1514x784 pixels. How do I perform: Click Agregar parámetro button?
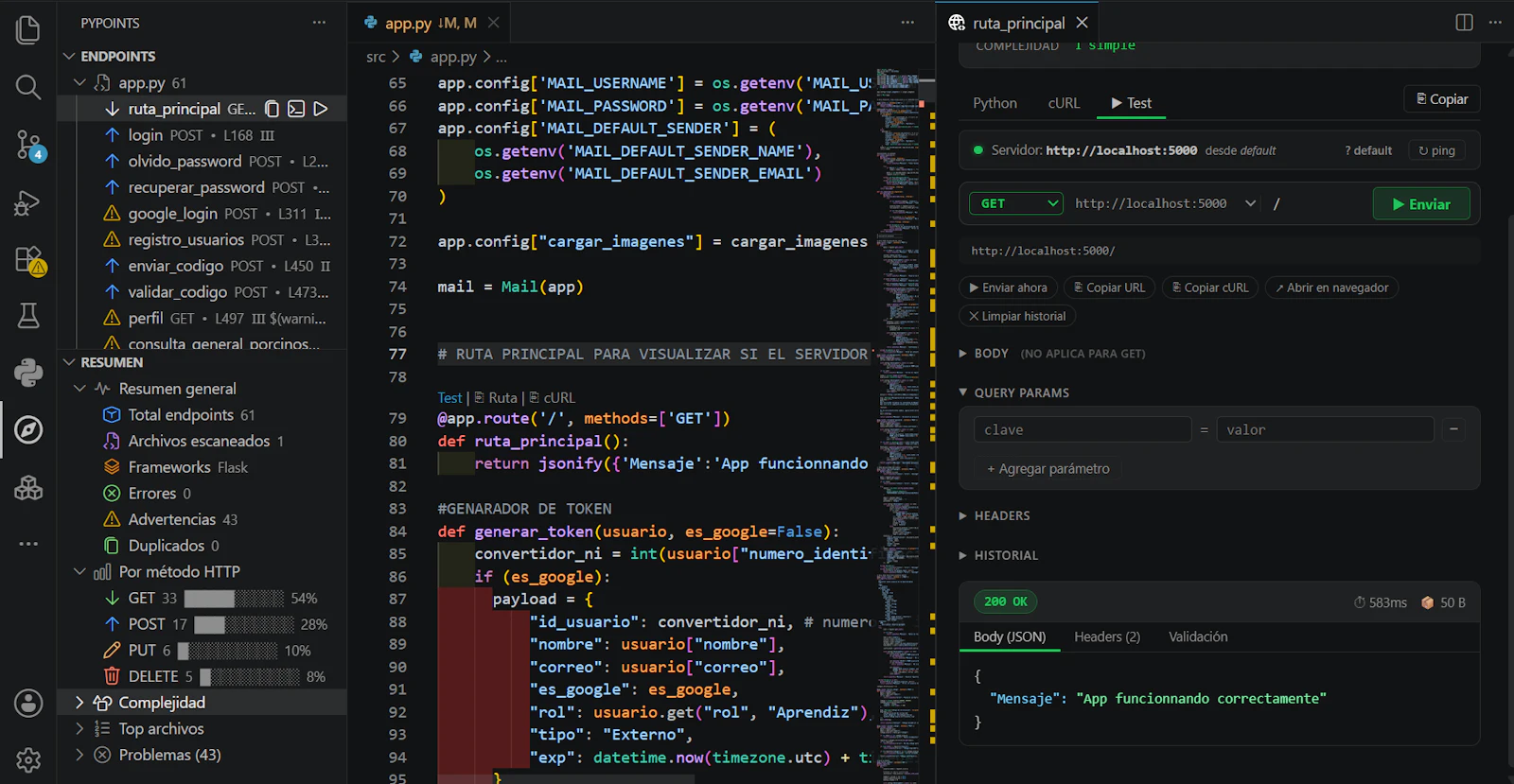1047,469
